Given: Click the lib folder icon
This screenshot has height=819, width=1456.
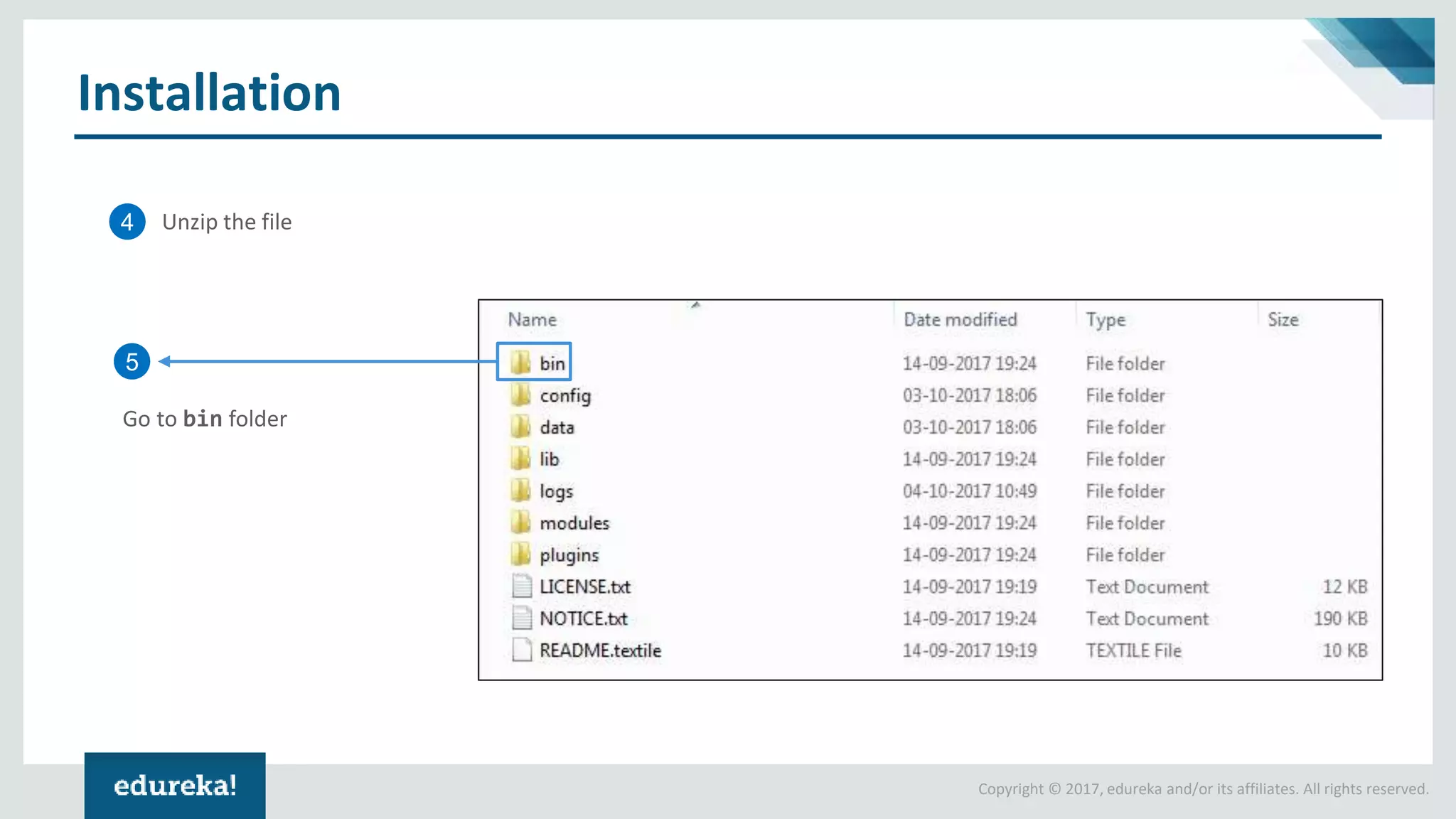Looking at the screenshot, I should coord(520,459).
